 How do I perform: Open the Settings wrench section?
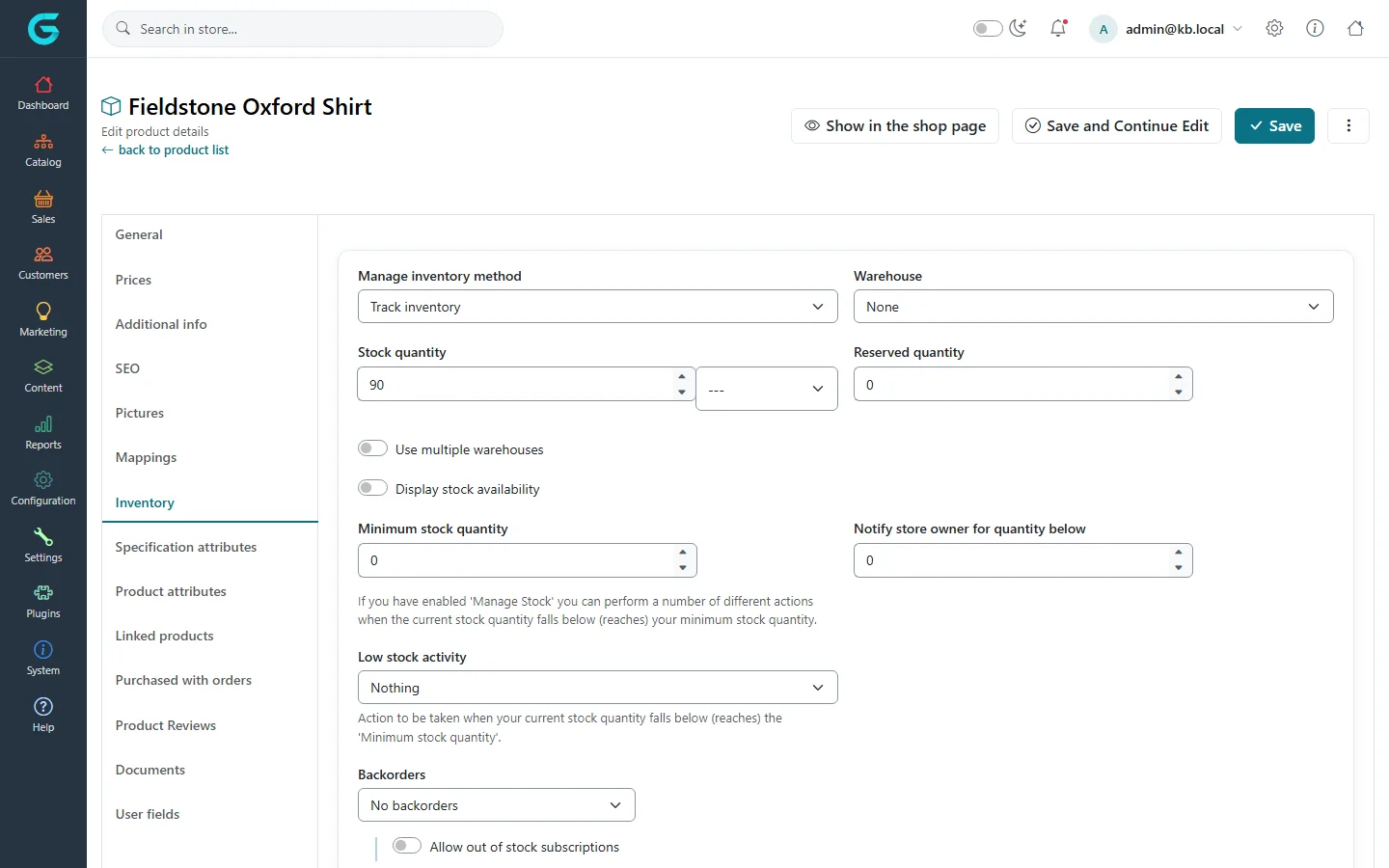tap(43, 546)
